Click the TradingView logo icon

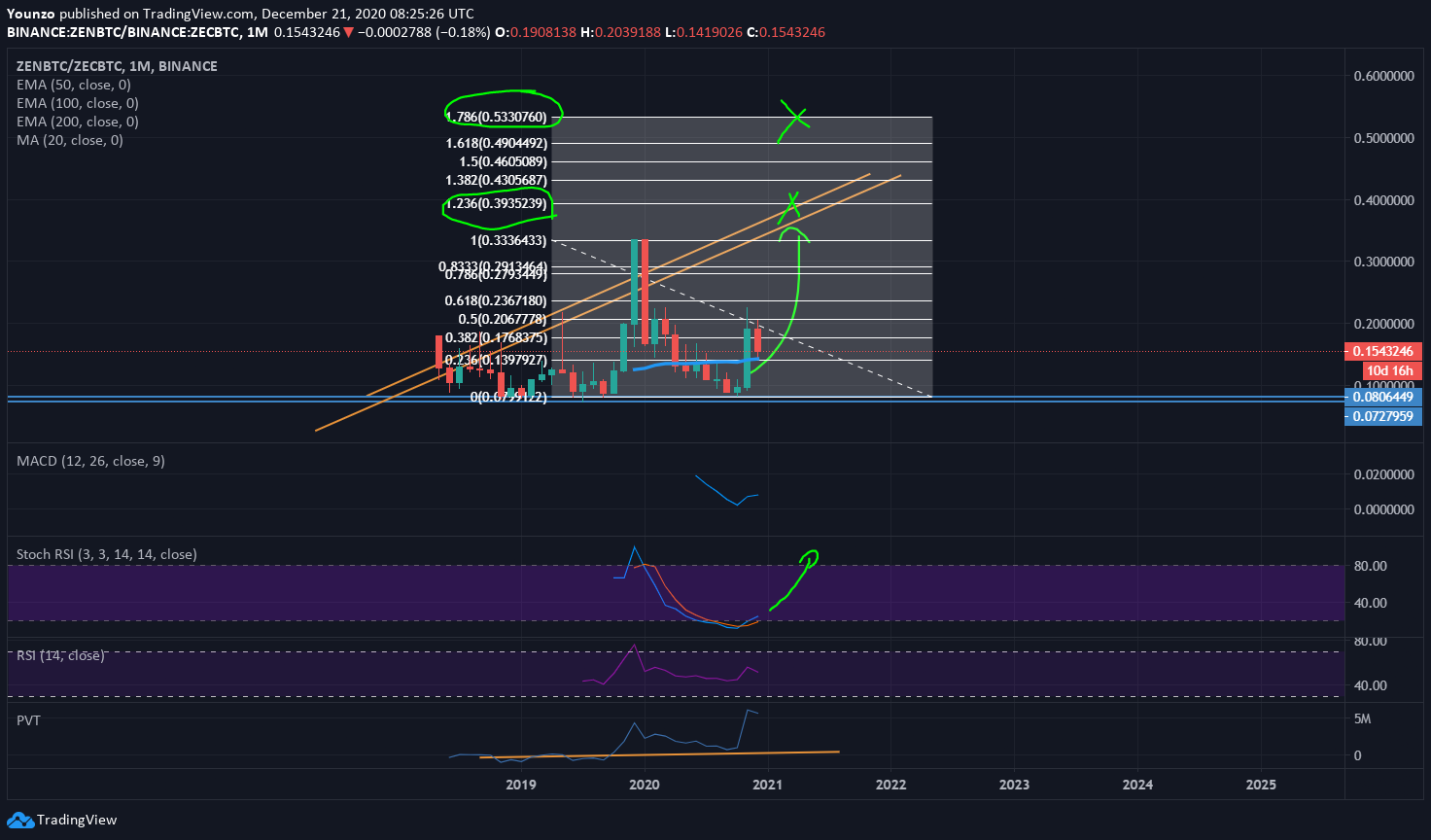[x=20, y=820]
